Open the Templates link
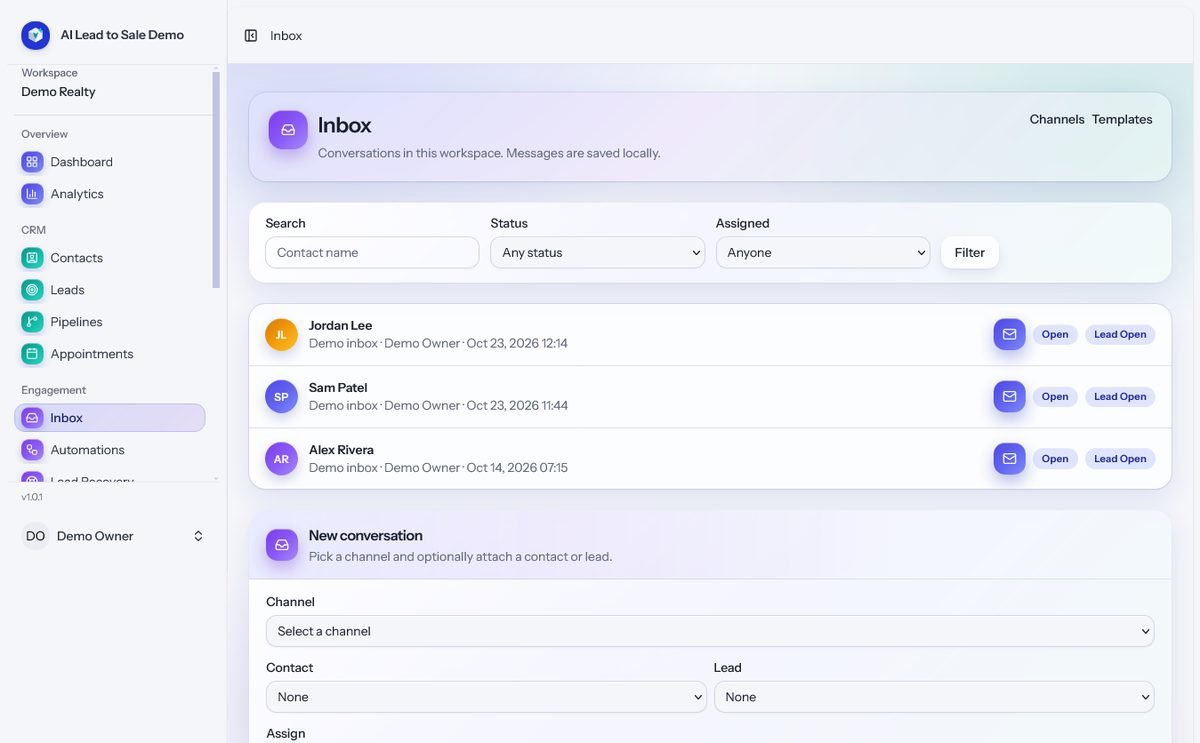 pos(1122,119)
